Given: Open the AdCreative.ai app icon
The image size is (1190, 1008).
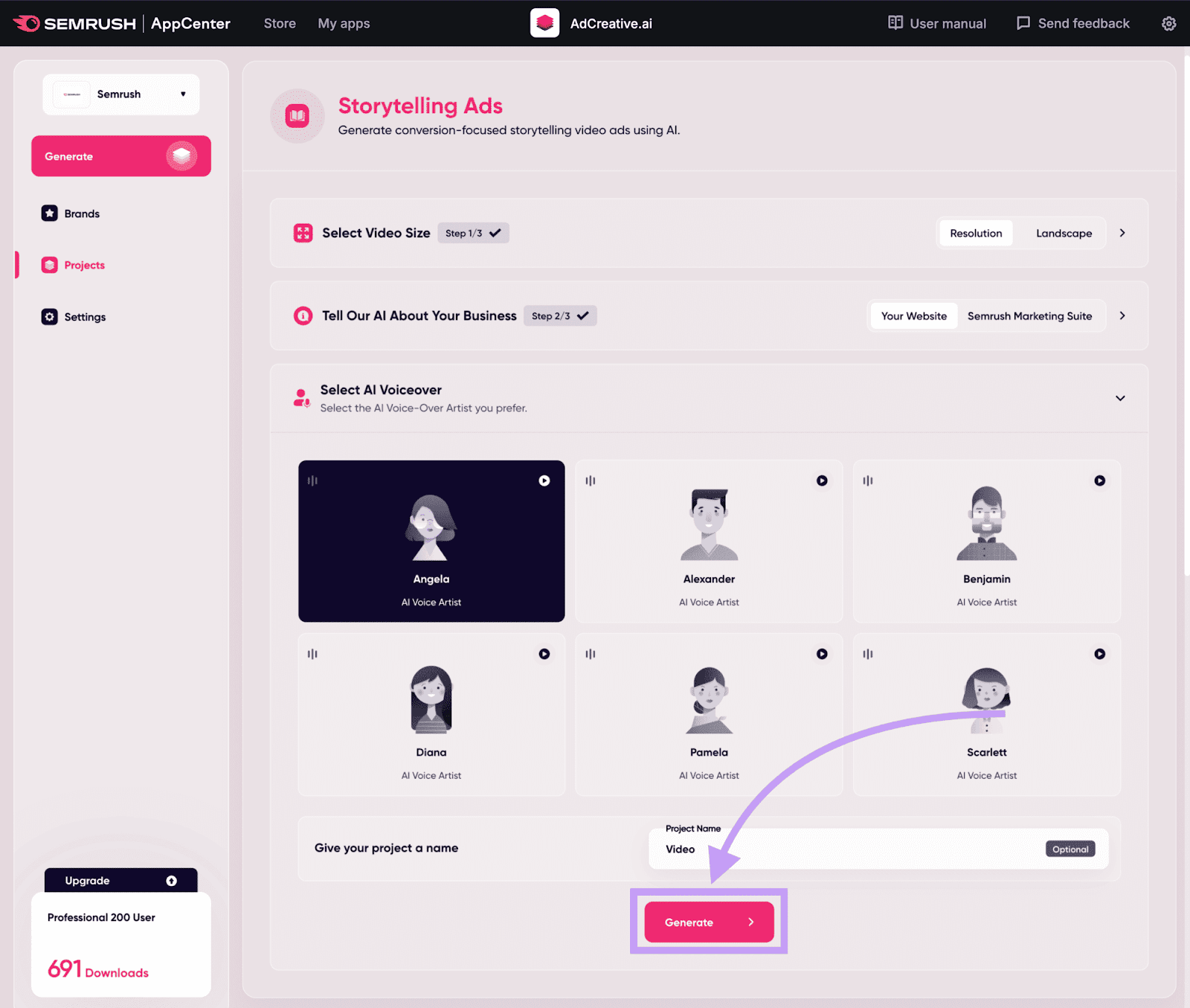Looking at the screenshot, I should [544, 23].
